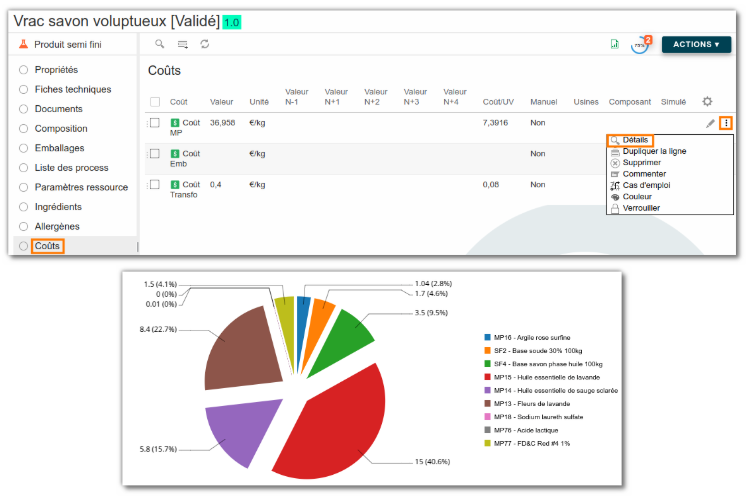Click the brown MP13 Fleurs de lavande swatch
Viewport: 746px width, 497px height.
point(487,404)
